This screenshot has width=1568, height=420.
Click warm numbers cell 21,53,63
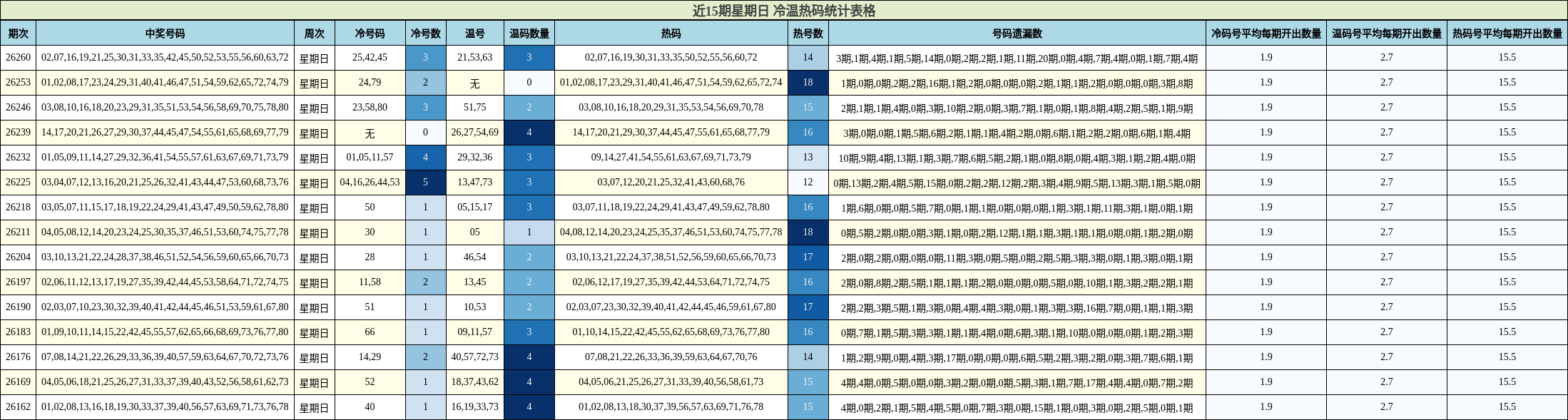tap(475, 58)
